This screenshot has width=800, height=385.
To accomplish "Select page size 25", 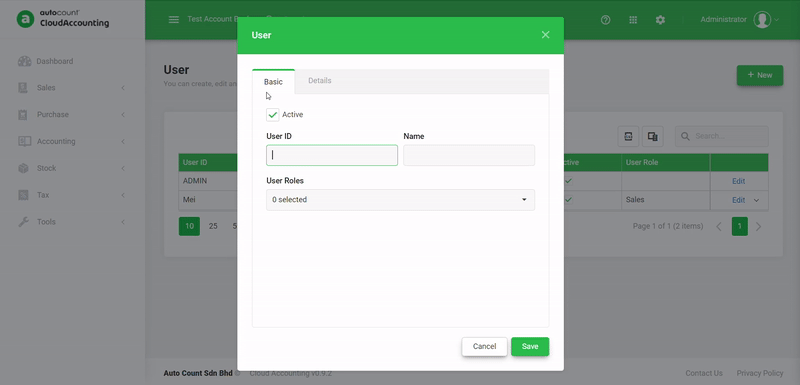I will (x=213, y=226).
